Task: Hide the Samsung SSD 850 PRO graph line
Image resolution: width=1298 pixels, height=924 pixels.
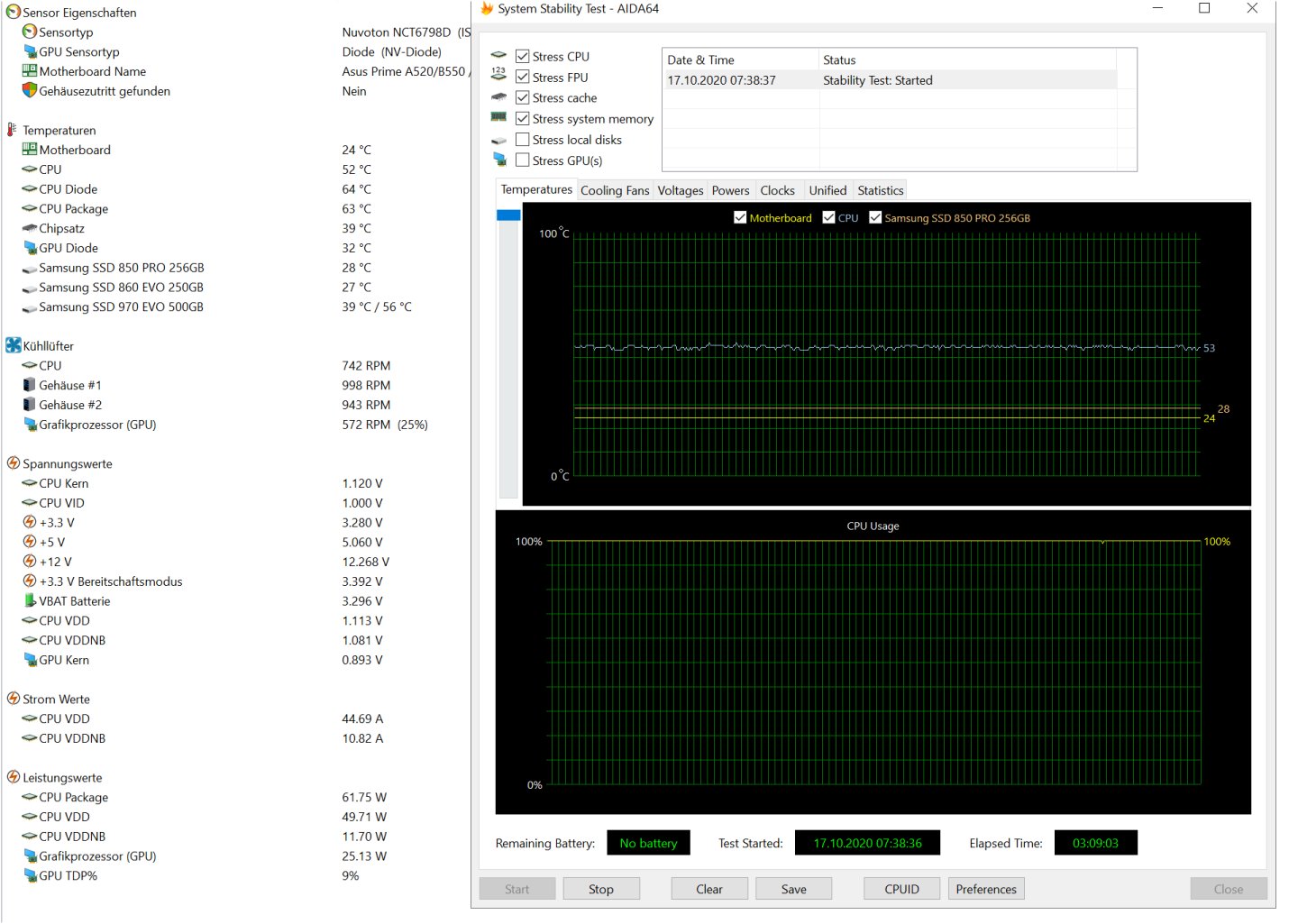Action: coord(874,217)
